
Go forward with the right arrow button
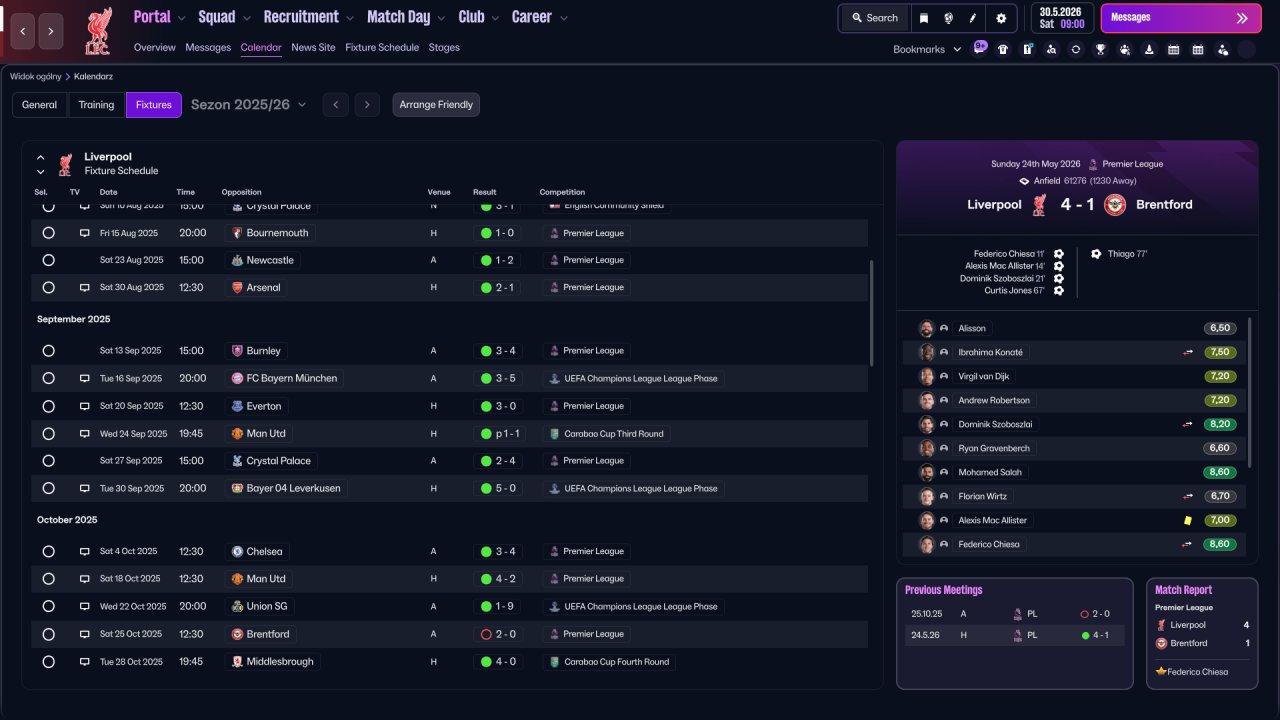51,31
